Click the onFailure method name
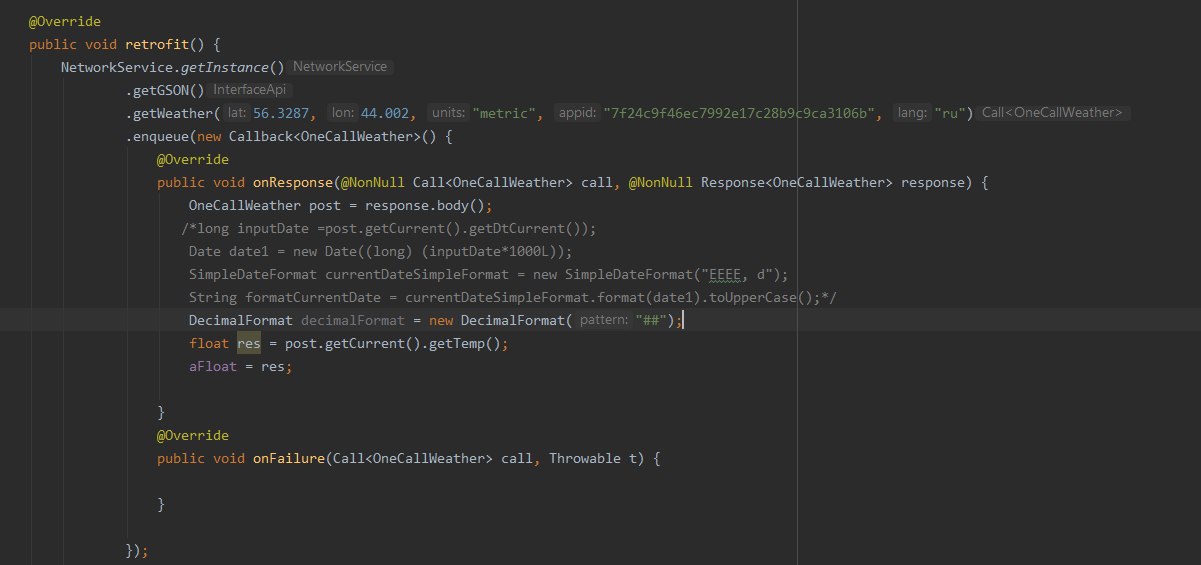The image size is (1201, 565). [x=289, y=458]
